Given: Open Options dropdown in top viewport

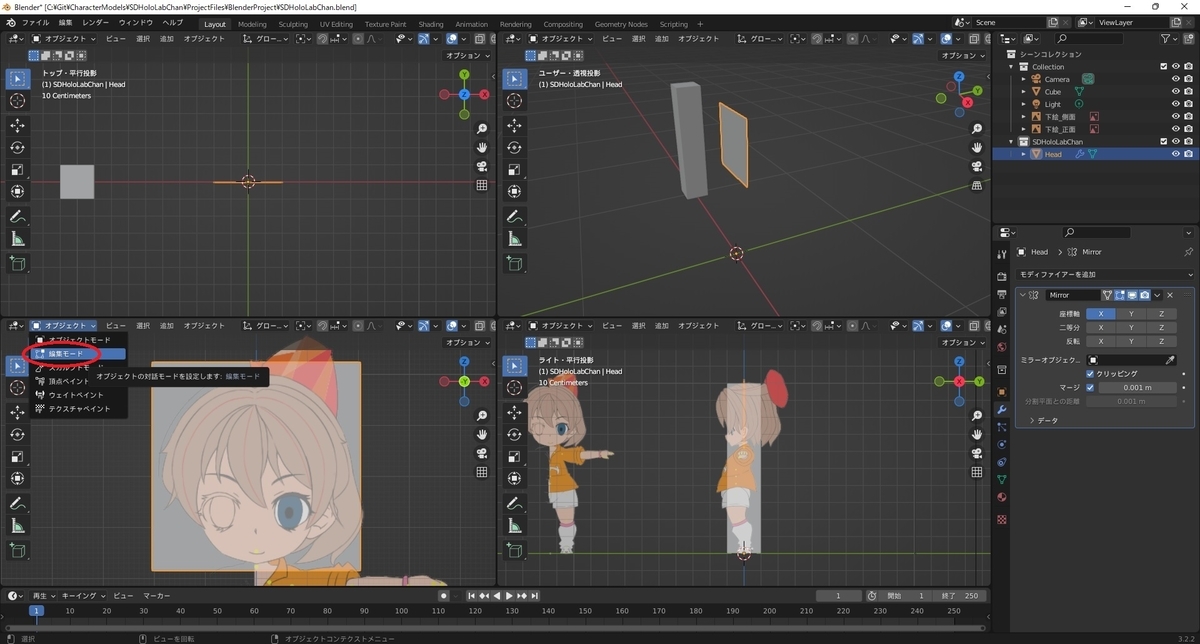Looking at the screenshot, I should [465, 56].
